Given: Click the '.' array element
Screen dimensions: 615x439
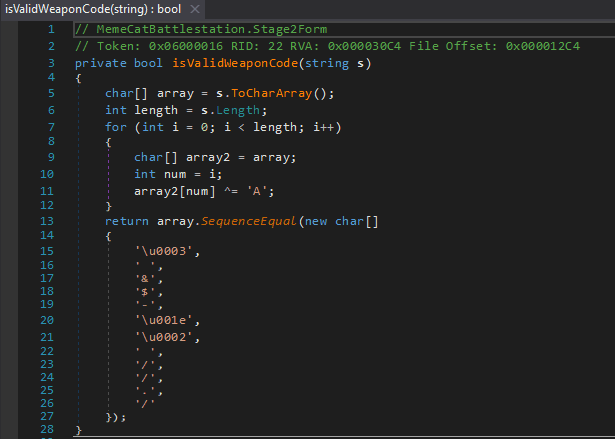Looking at the screenshot, I should (x=146, y=390).
